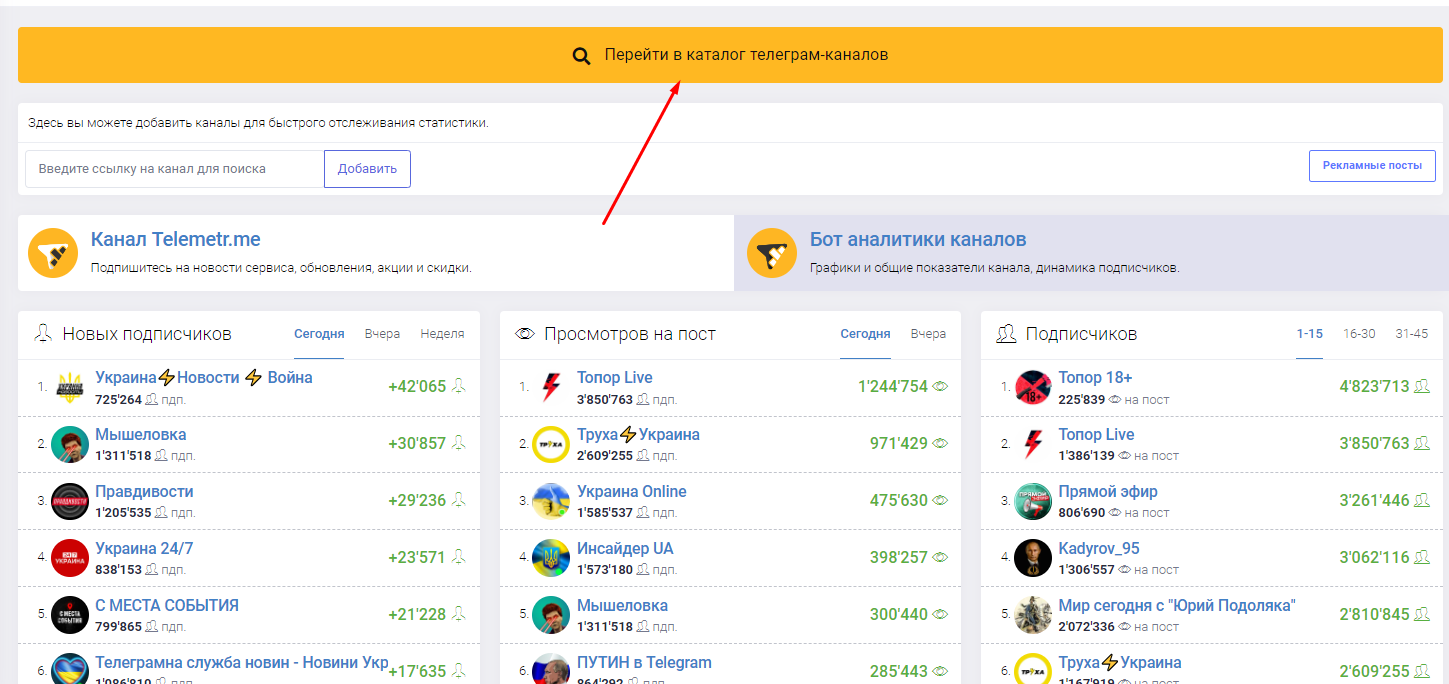Open Украина Online channel name link
The height and width of the screenshot is (684, 1449).
click(632, 491)
